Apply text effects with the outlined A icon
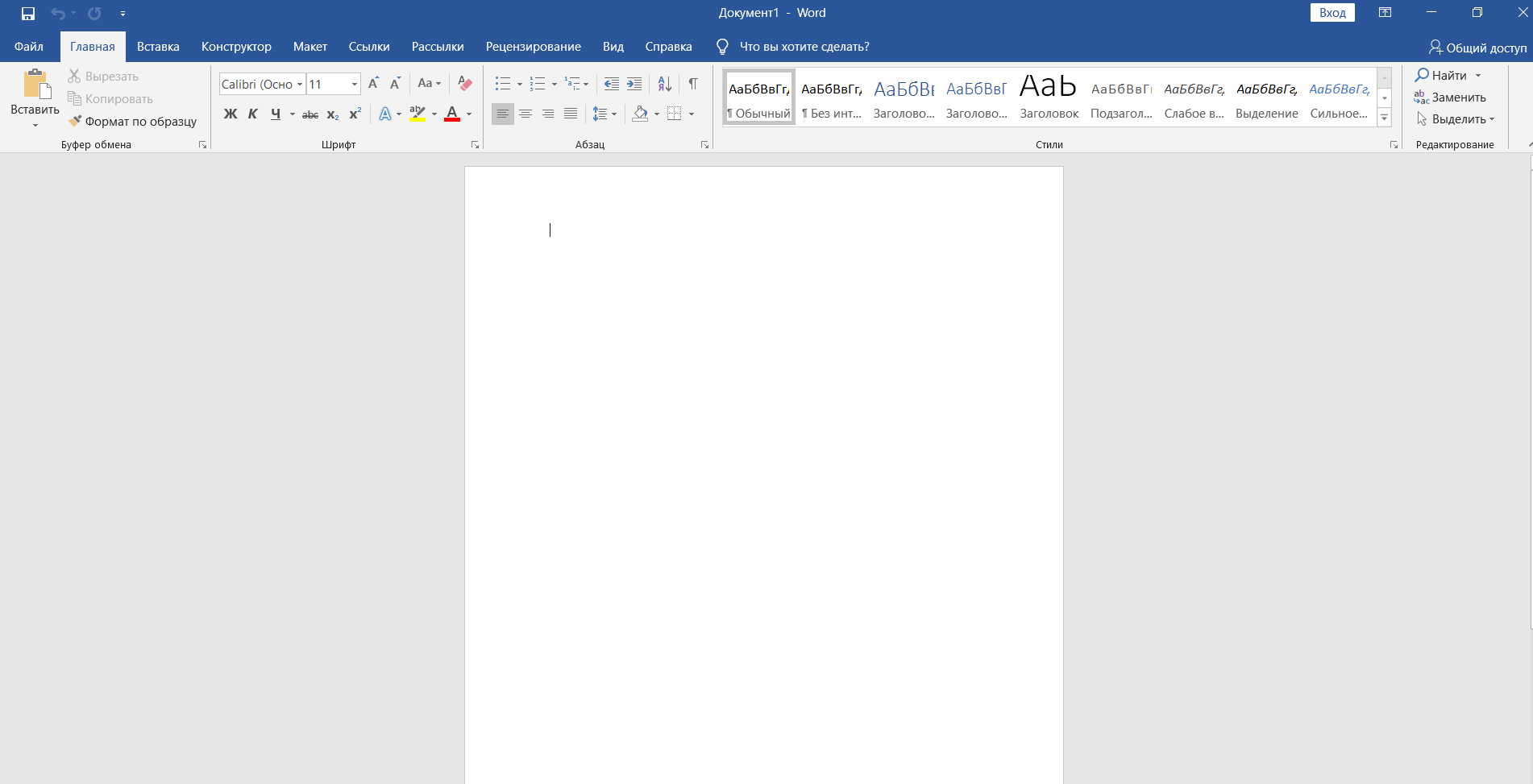 click(385, 114)
